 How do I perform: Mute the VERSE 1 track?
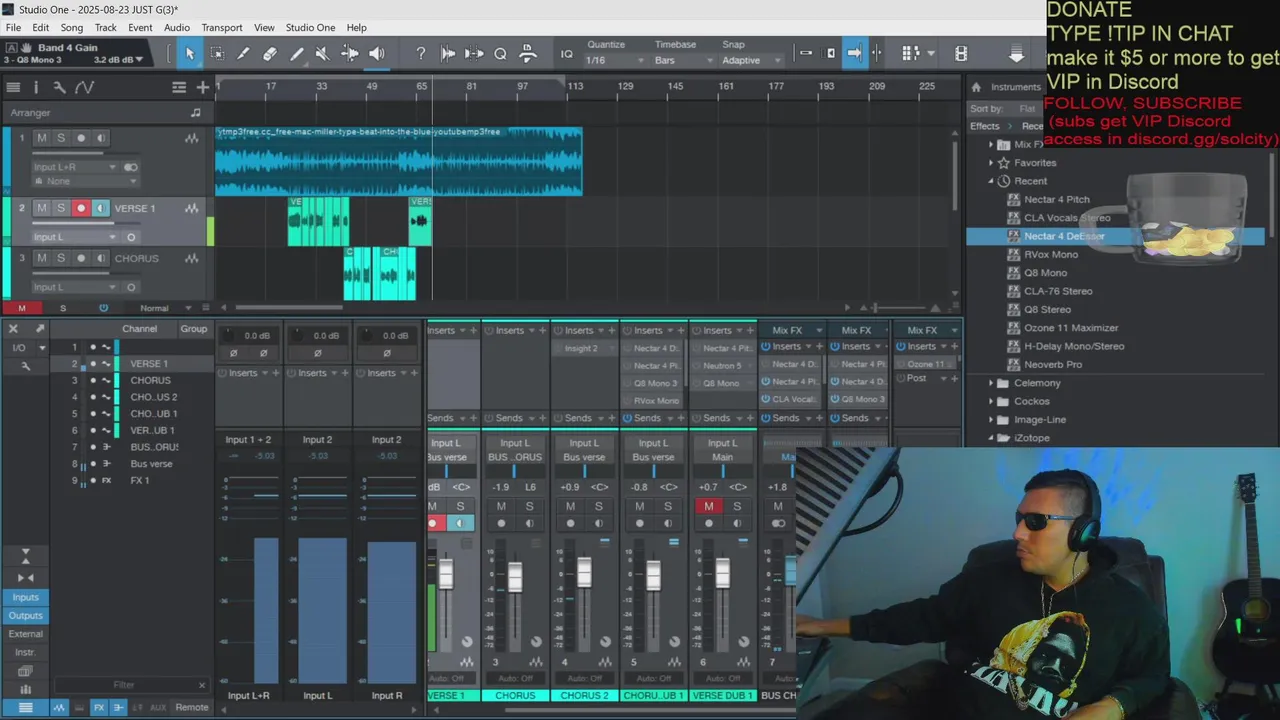point(41,208)
